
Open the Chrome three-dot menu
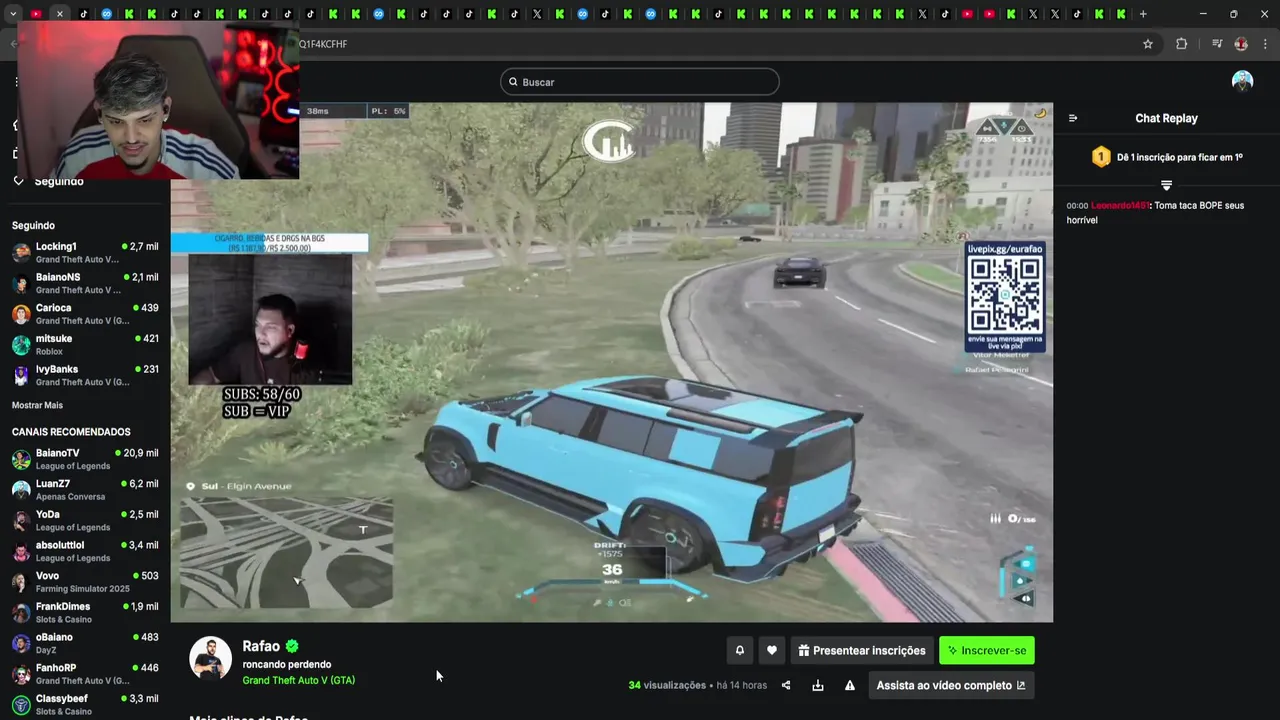(x=1266, y=44)
